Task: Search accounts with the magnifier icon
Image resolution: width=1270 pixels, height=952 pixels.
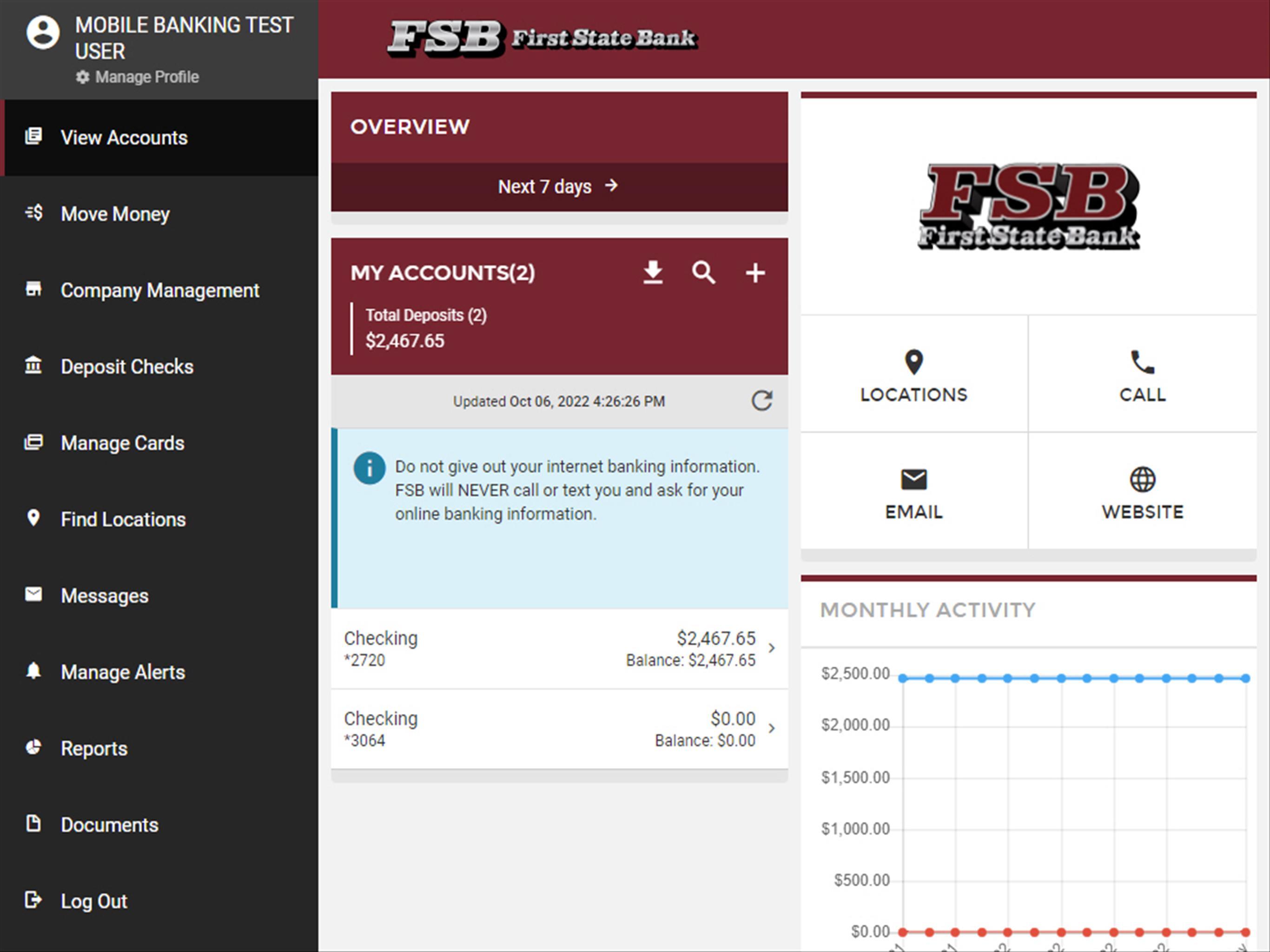Action: (x=703, y=272)
